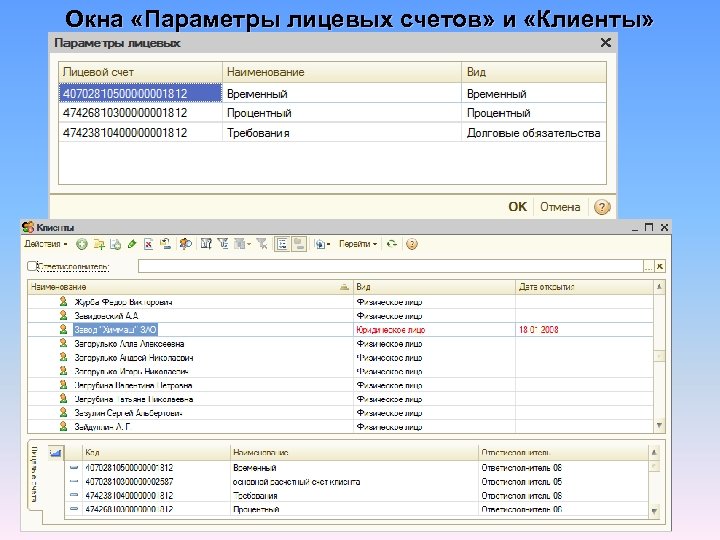Open the Лицевые счета side tab
The height and width of the screenshot is (540, 720).
pyautogui.click(x=34, y=474)
